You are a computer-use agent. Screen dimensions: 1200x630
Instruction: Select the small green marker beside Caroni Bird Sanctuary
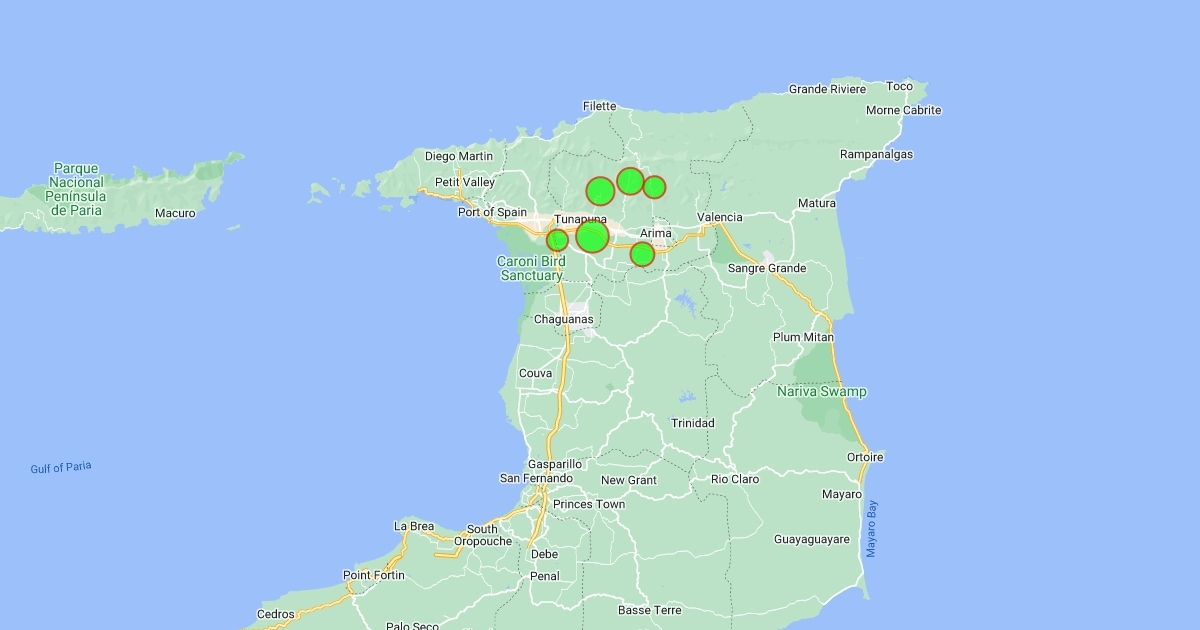[x=557, y=240]
